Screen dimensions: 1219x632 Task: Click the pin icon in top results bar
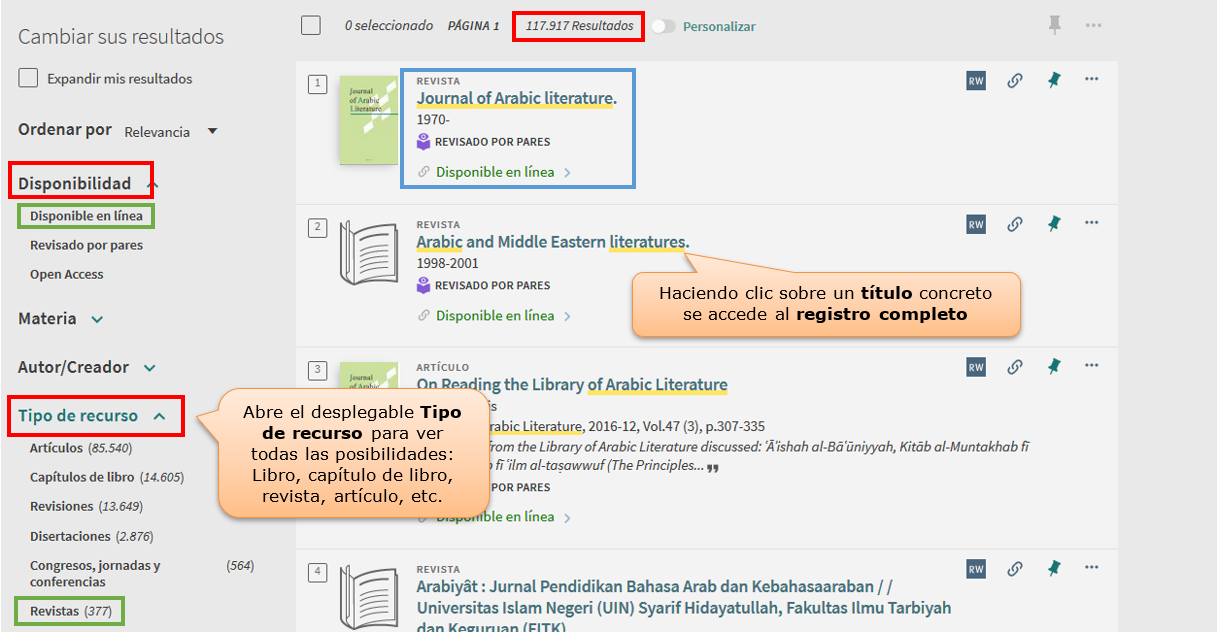[x=1054, y=25]
